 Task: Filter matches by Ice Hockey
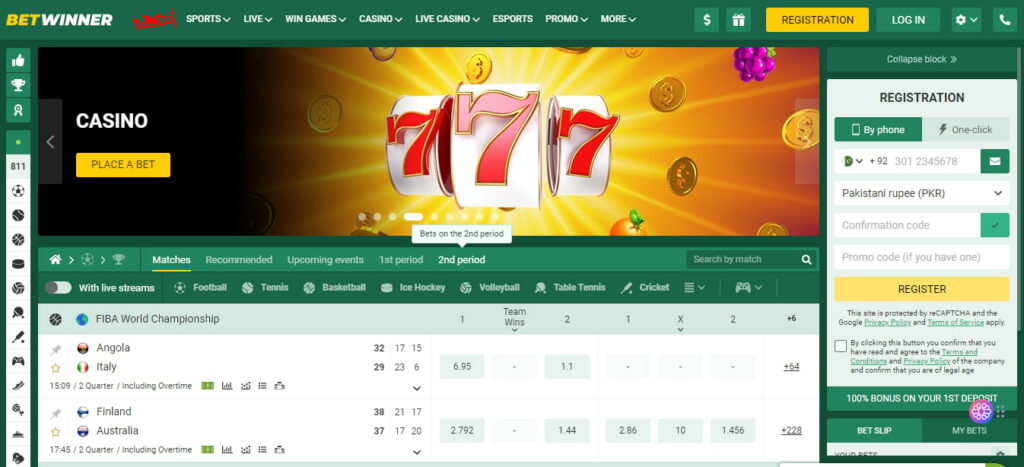coord(413,287)
